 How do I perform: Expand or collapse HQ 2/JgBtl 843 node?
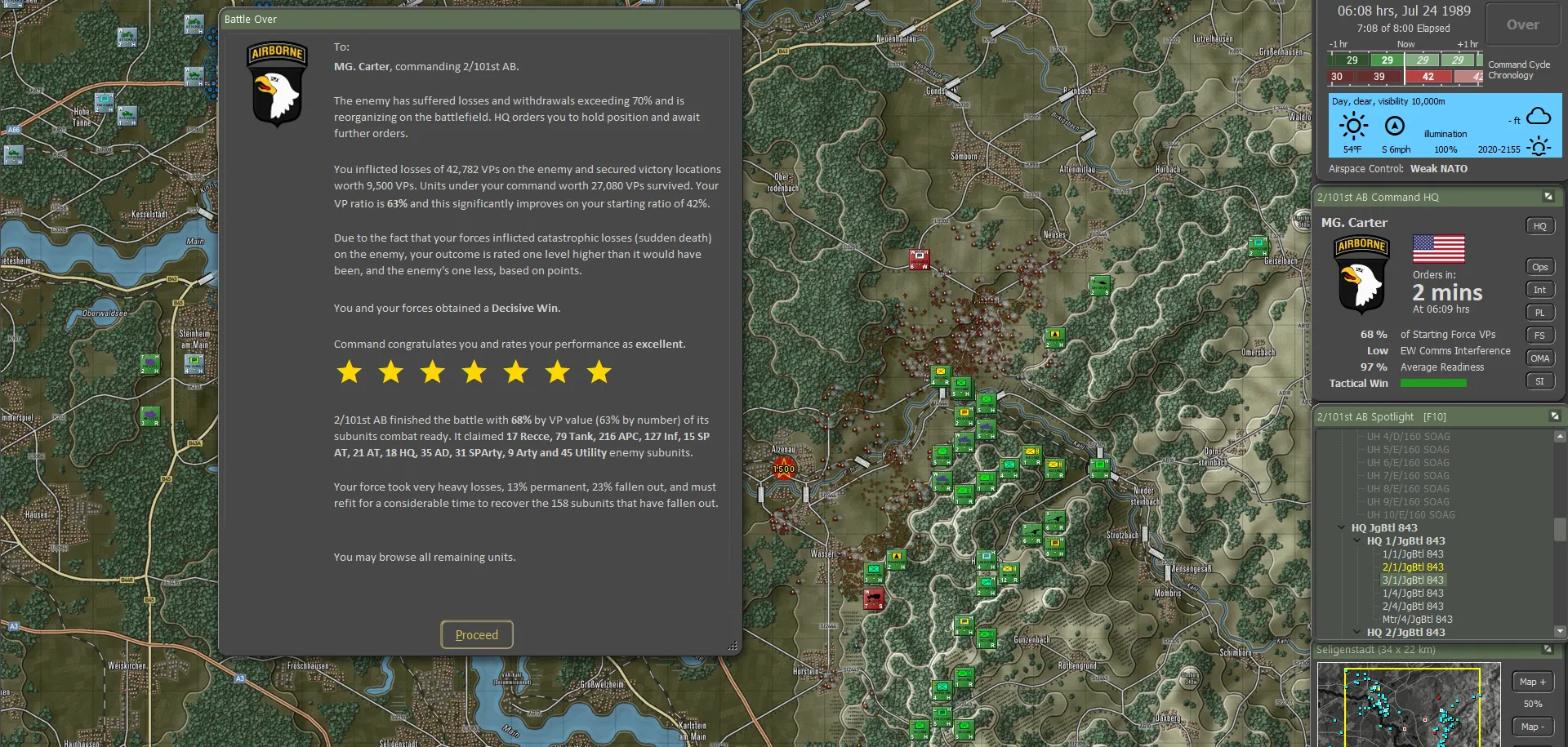(1357, 633)
